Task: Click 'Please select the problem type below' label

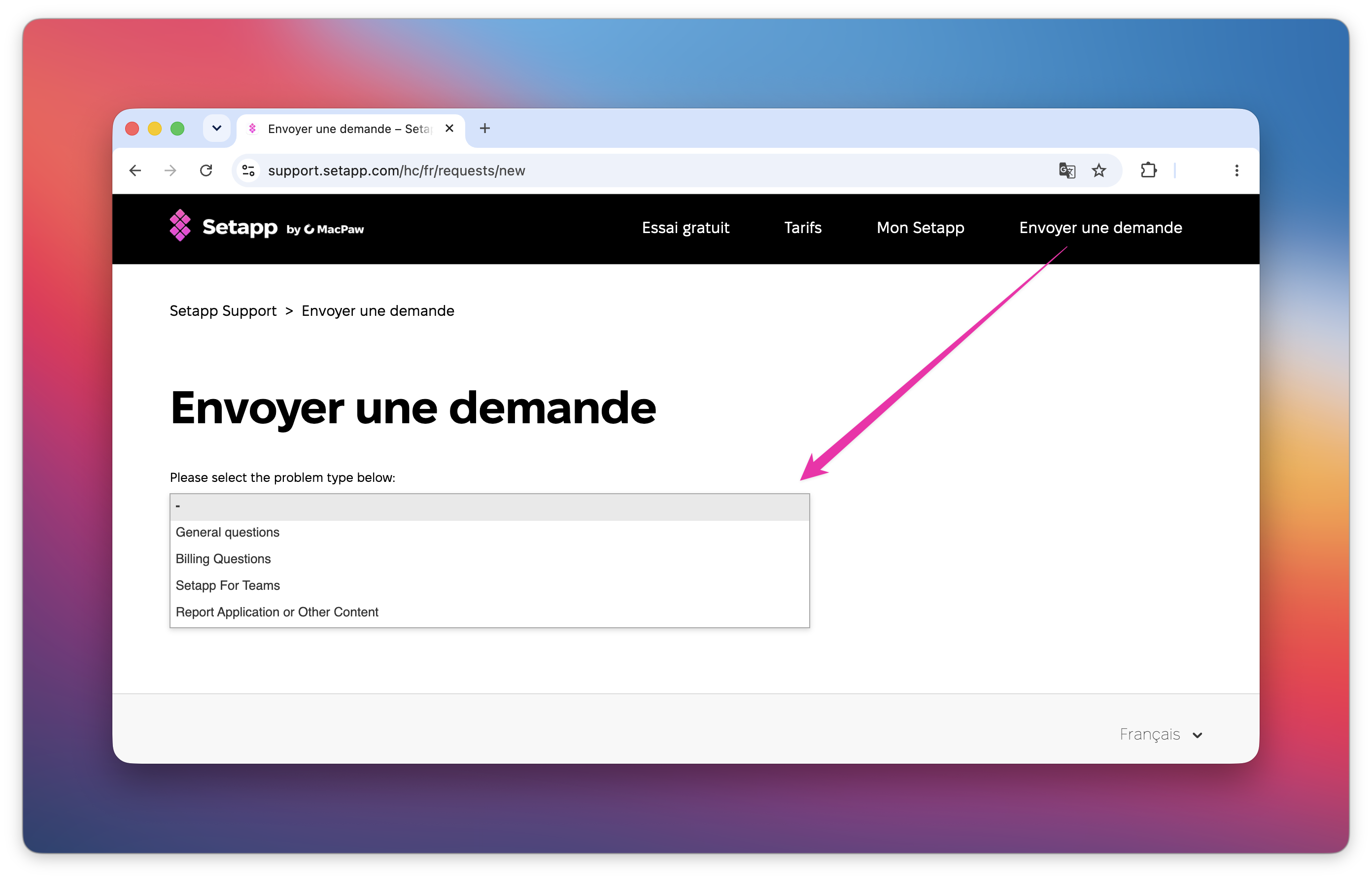Action: point(282,478)
